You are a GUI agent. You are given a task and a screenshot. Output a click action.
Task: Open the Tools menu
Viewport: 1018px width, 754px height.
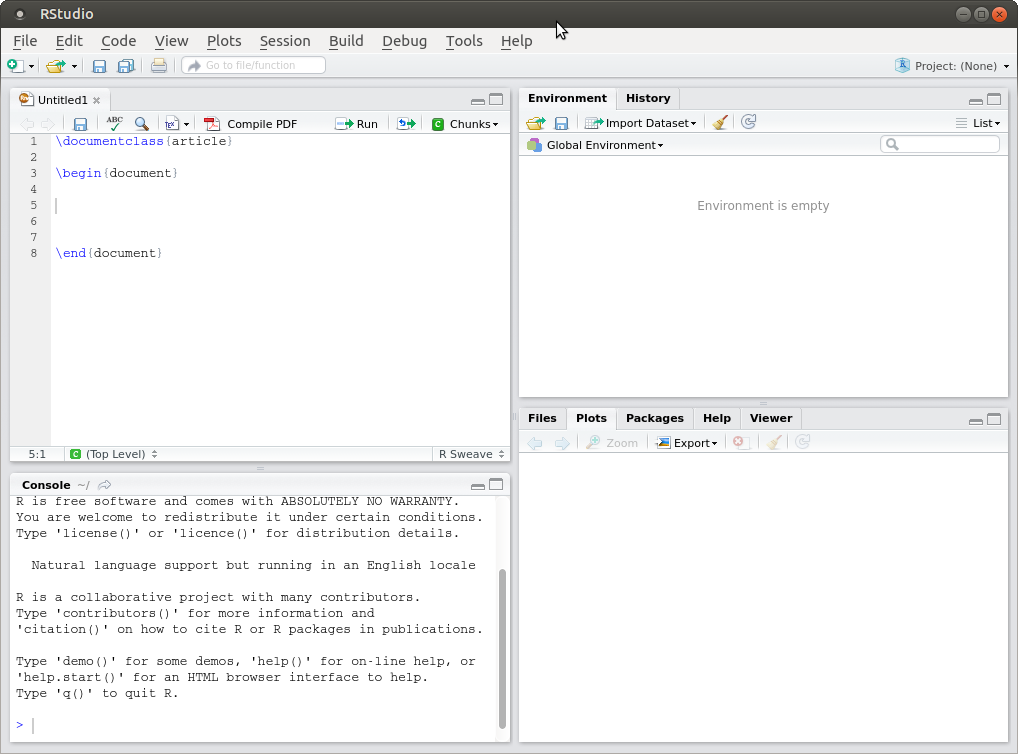point(464,41)
